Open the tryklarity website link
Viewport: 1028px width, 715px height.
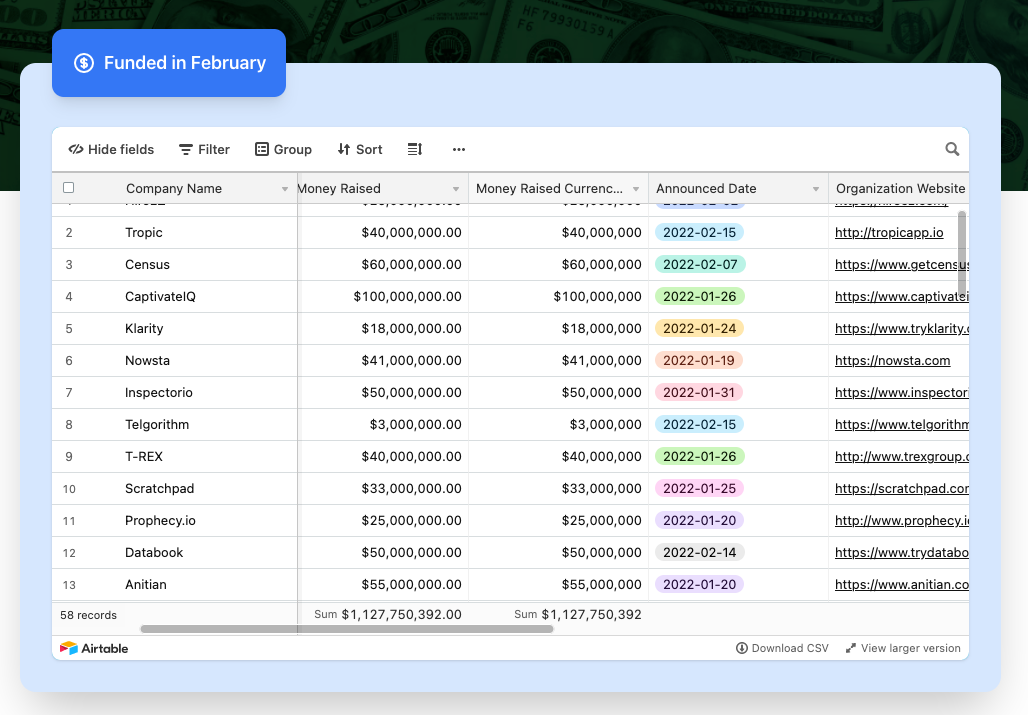[901, 329]
